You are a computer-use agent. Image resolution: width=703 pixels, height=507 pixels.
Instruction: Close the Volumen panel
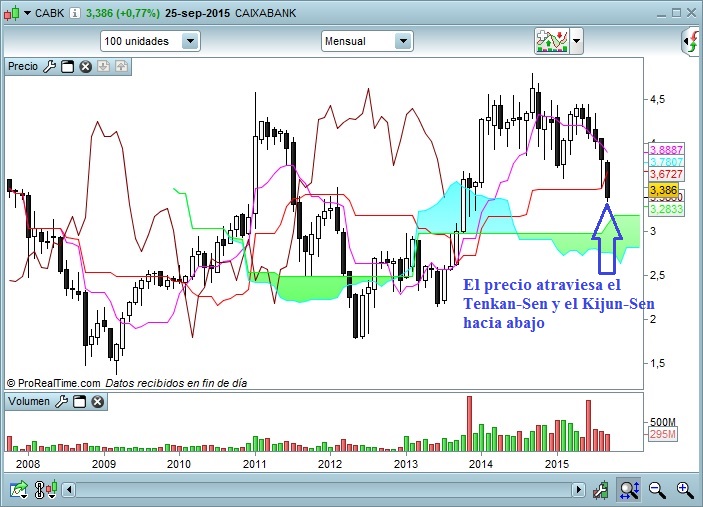click(98, 401)
